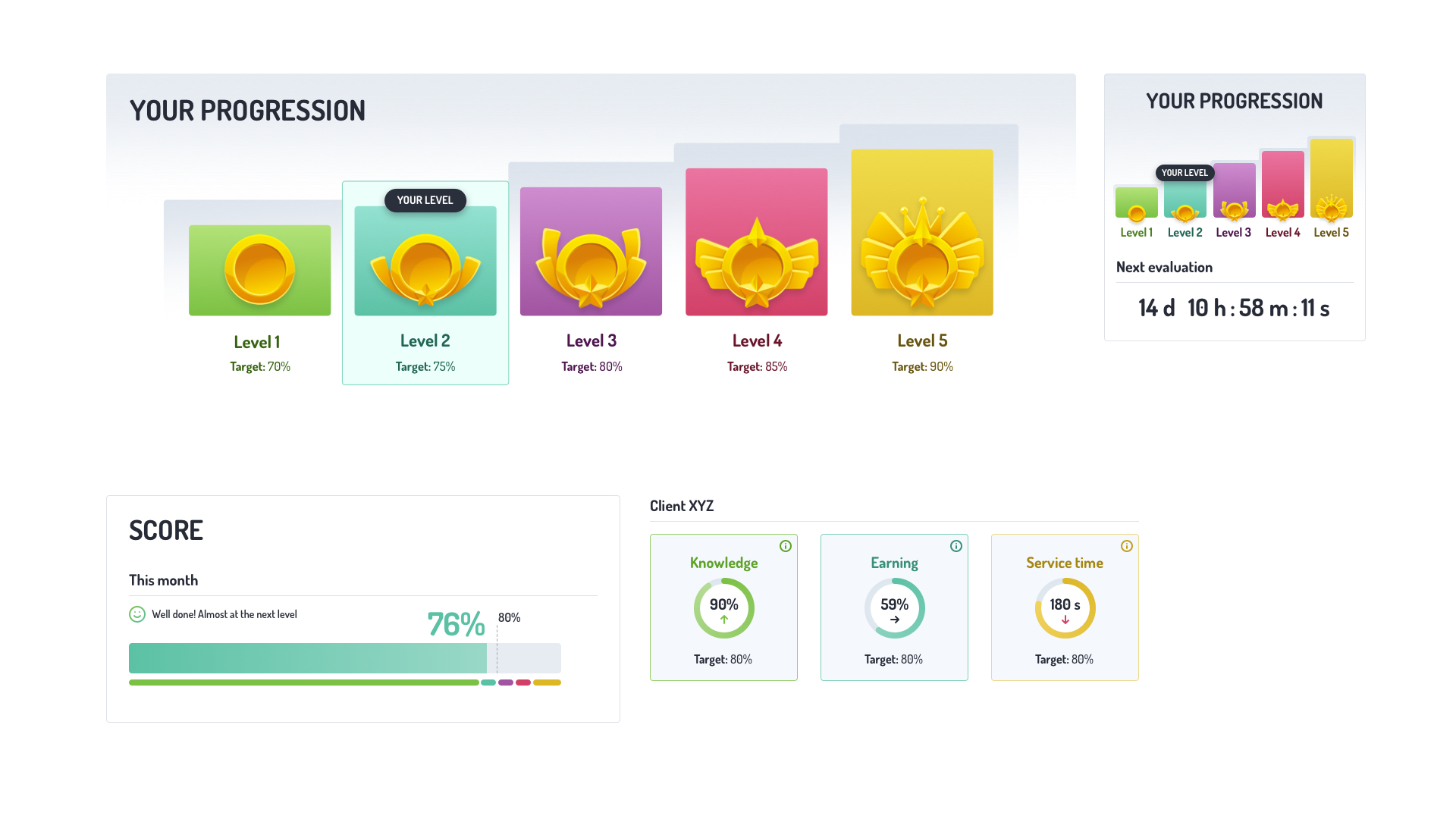1456x819 pixels.
Task: Open the Knowledge card info icon
Action: 786,544
